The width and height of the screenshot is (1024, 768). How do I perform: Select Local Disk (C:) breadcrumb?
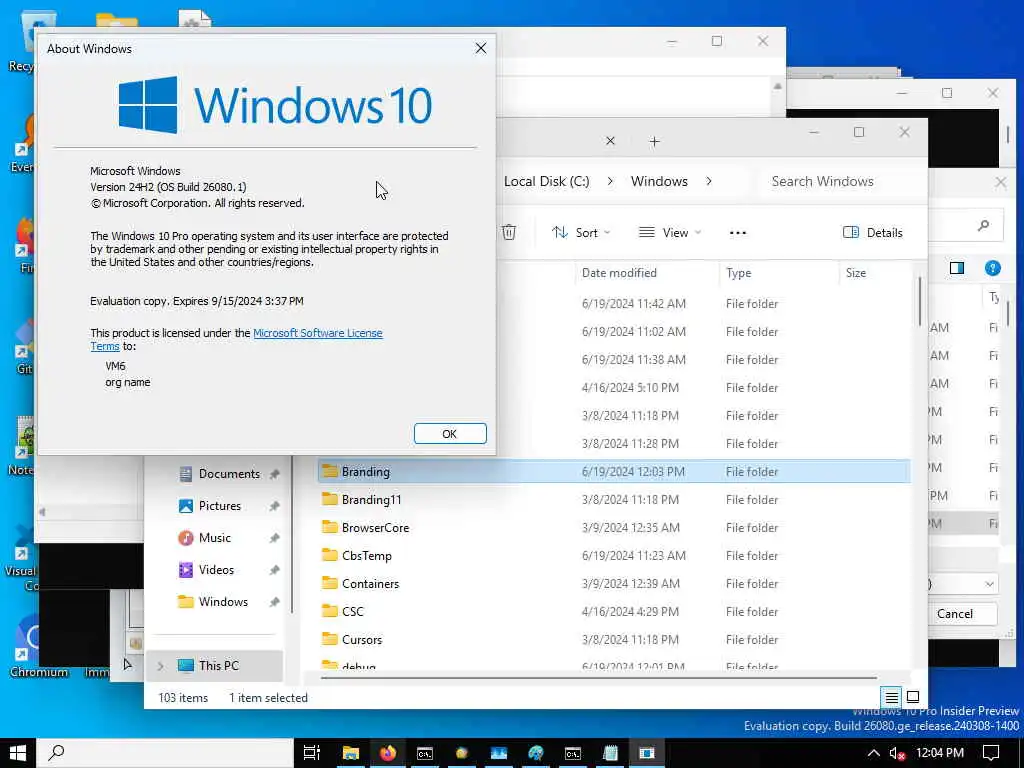[x=547, y=182]
